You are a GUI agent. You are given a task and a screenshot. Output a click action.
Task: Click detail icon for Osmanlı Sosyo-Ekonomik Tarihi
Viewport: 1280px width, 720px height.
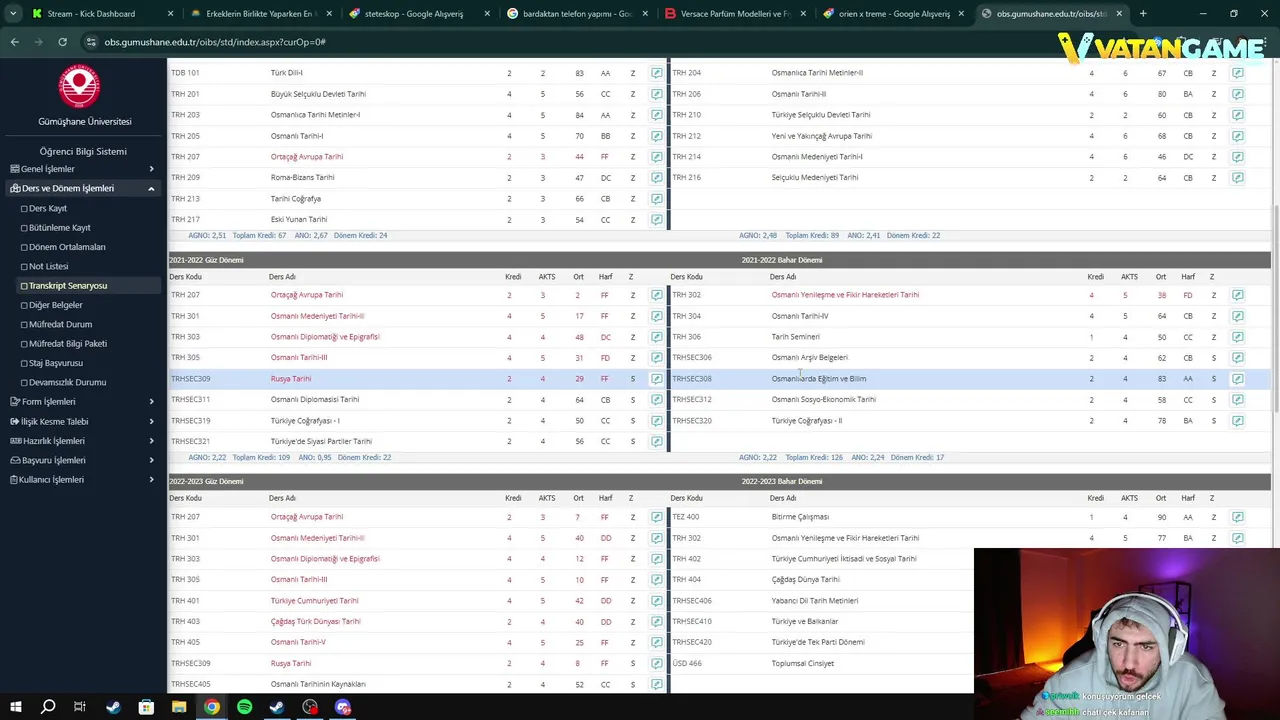[1237, 400]
